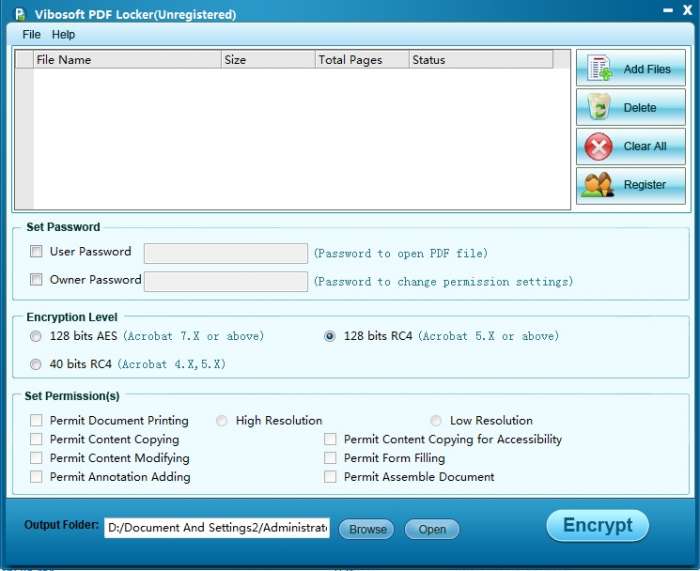Image resolution: width=700 pixels, height=571 pixels.
Task: Click the Total Pages column header
Action: [x=362, y=60]
